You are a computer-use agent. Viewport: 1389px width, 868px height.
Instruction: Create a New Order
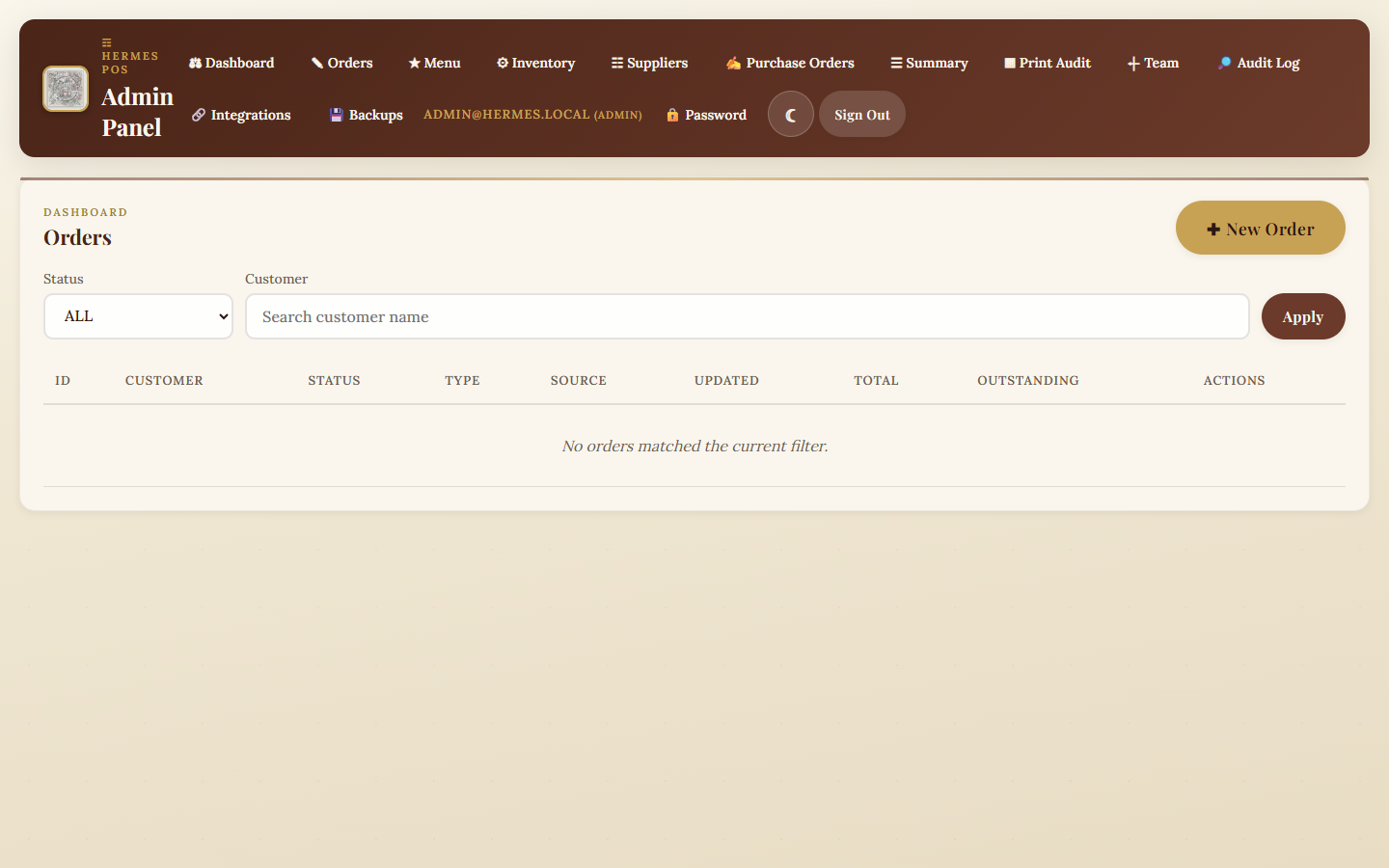(1260, 228)
